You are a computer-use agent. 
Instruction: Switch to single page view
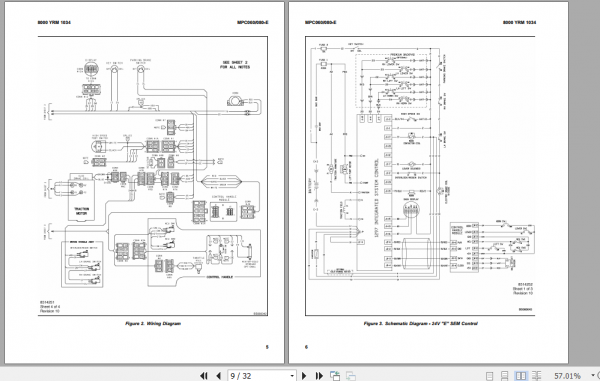click(489, 376)
